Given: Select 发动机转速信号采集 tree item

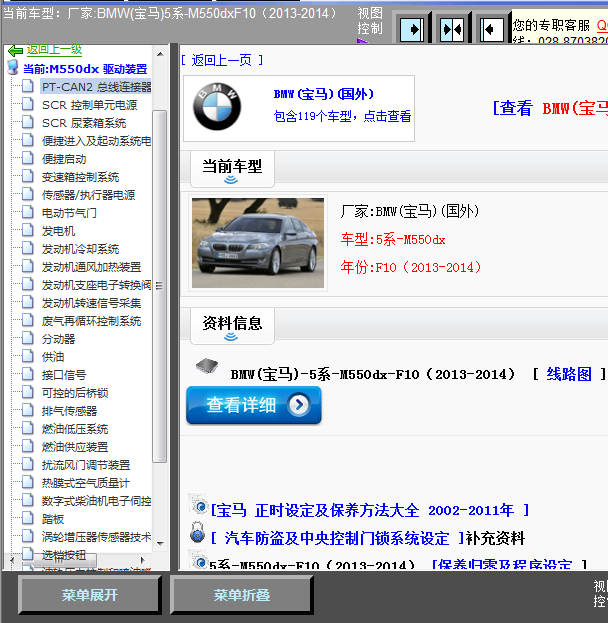Looking at the screenshot, I should 91,303.
